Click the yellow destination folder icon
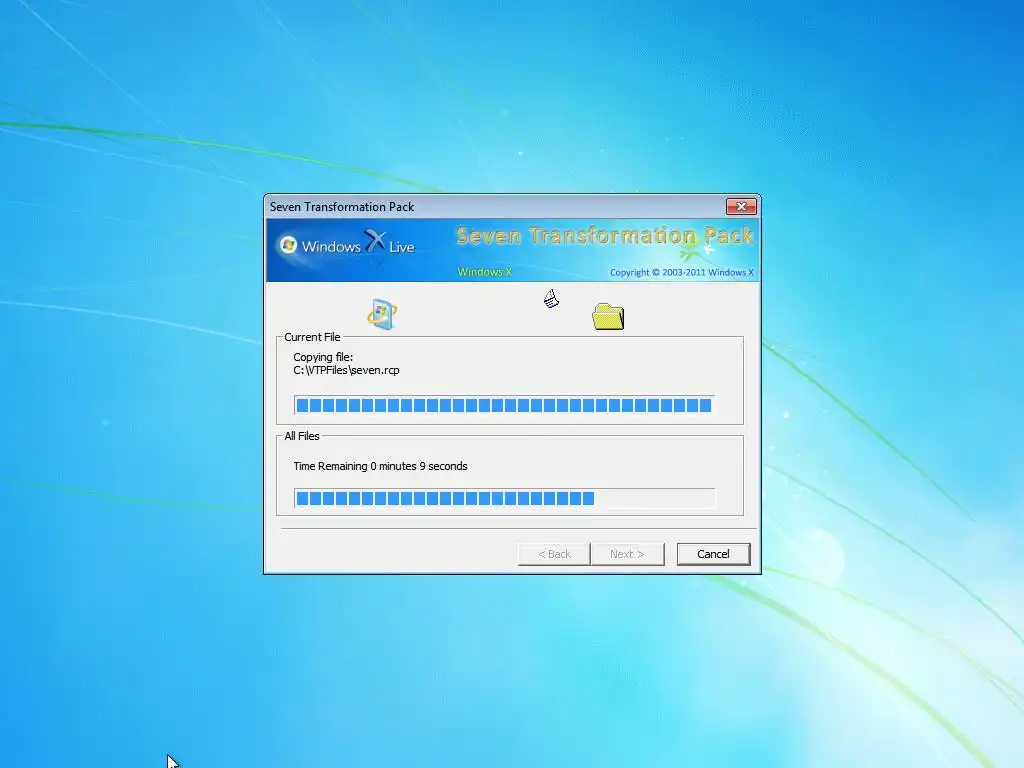Screen dimensions: 1024x768 608,317
